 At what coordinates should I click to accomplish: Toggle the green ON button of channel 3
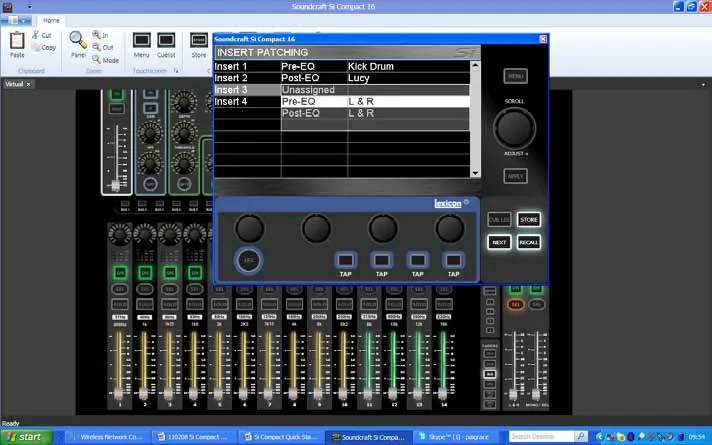click(170, 272)
